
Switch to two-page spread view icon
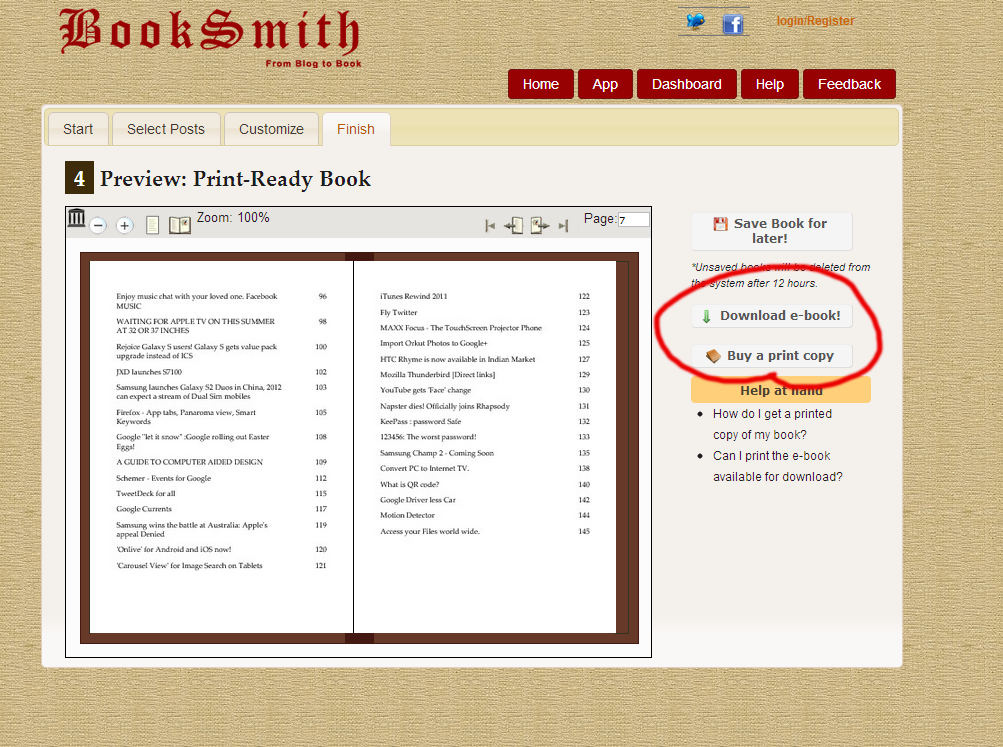click(x=180, y=225)
